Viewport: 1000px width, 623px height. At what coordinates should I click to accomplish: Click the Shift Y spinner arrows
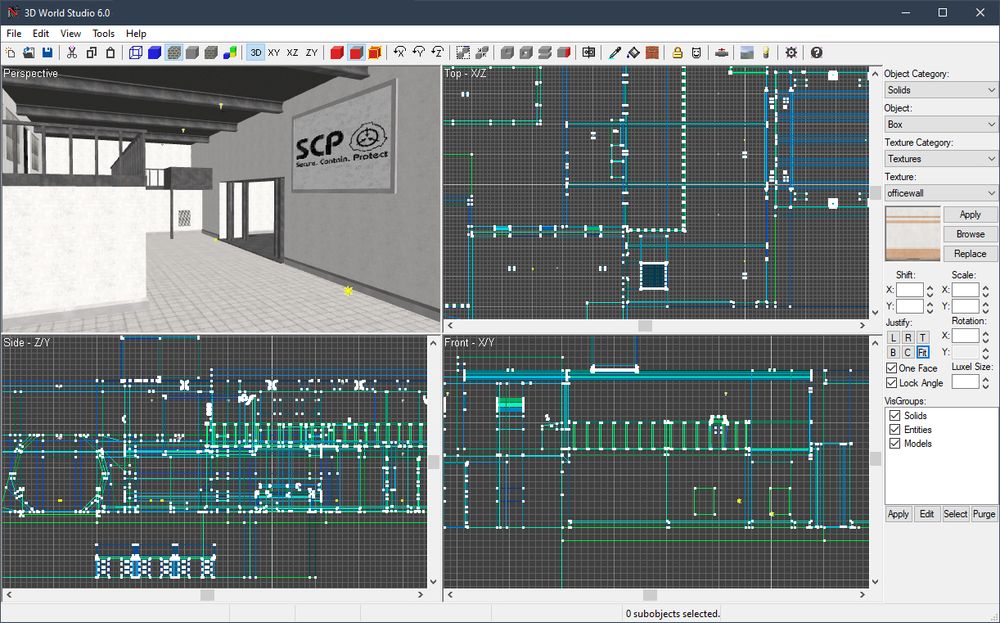[x=930, y=307]
